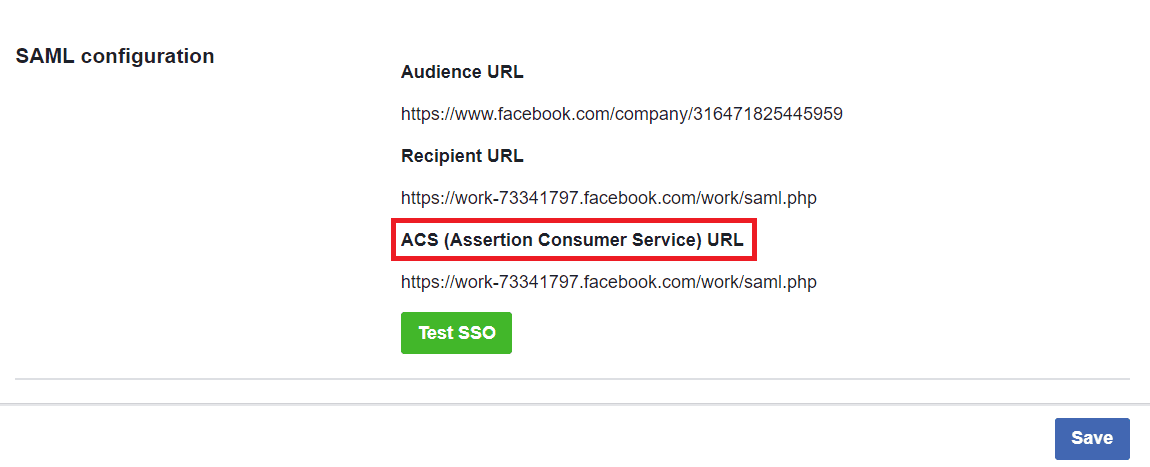The width and height of the screenshot is (1150, 467).
Task: Click the green Test SSO button
Action: coord(456,333)
